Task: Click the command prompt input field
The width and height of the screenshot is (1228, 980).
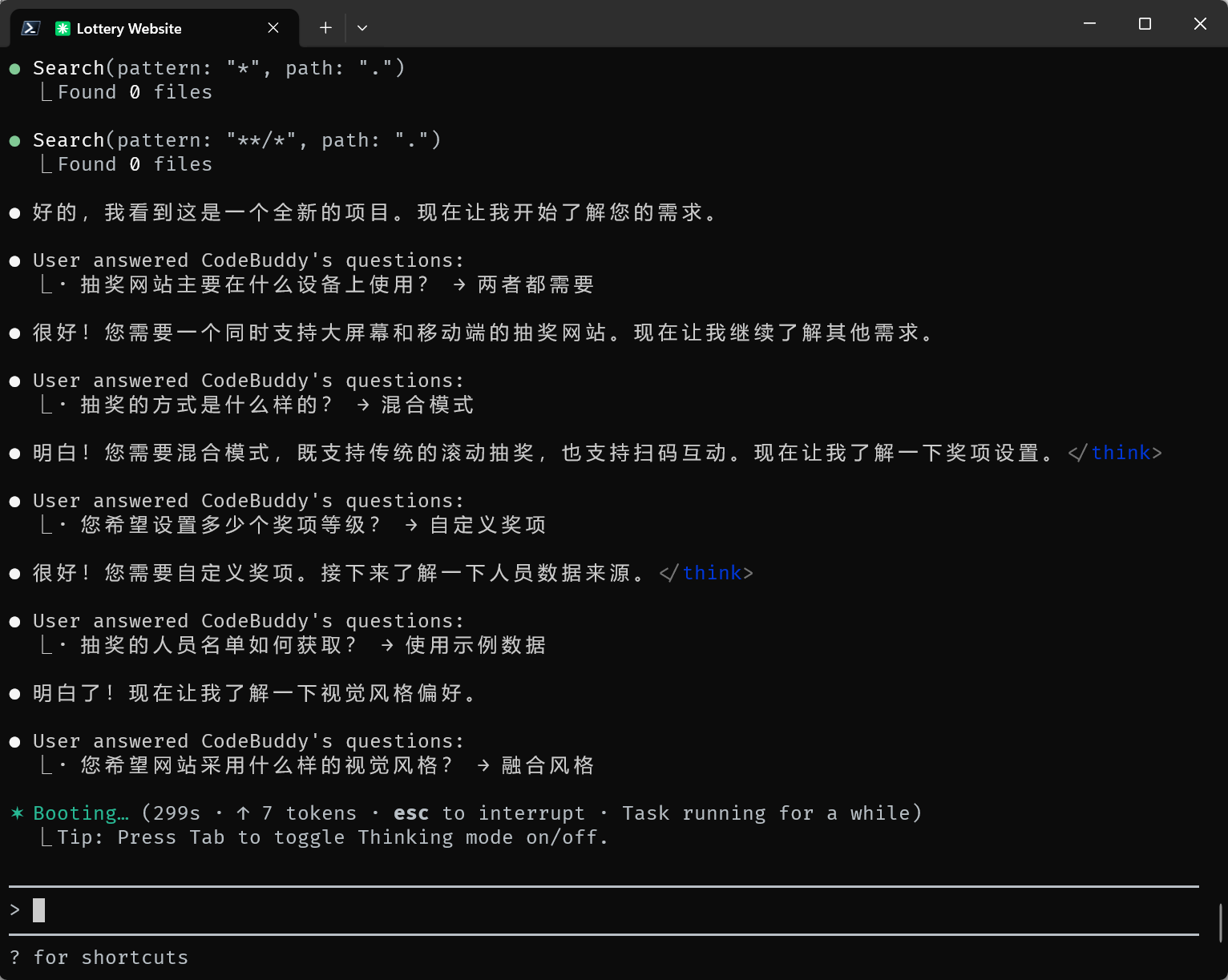Action: tap(561, 910)
